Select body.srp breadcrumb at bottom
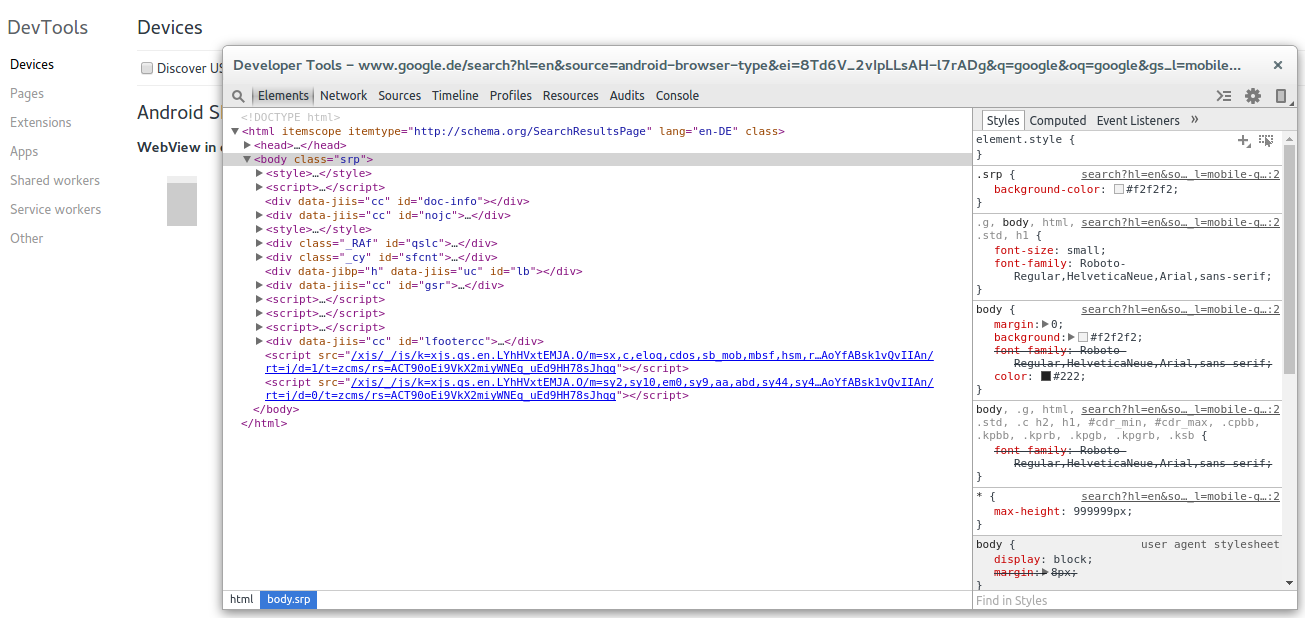This screenshot has width=1305, height=618. point(289,600)
